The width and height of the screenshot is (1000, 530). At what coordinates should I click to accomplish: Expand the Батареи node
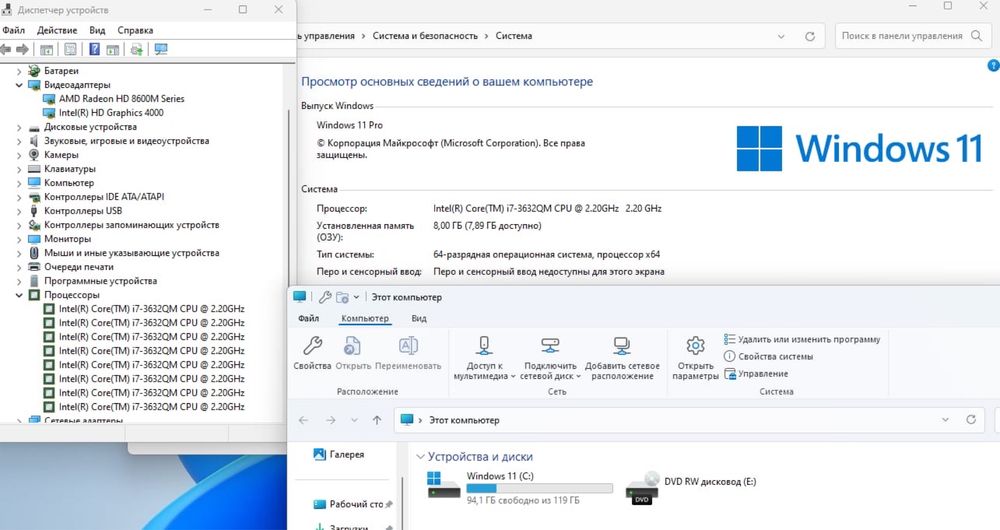coord(19,71)
